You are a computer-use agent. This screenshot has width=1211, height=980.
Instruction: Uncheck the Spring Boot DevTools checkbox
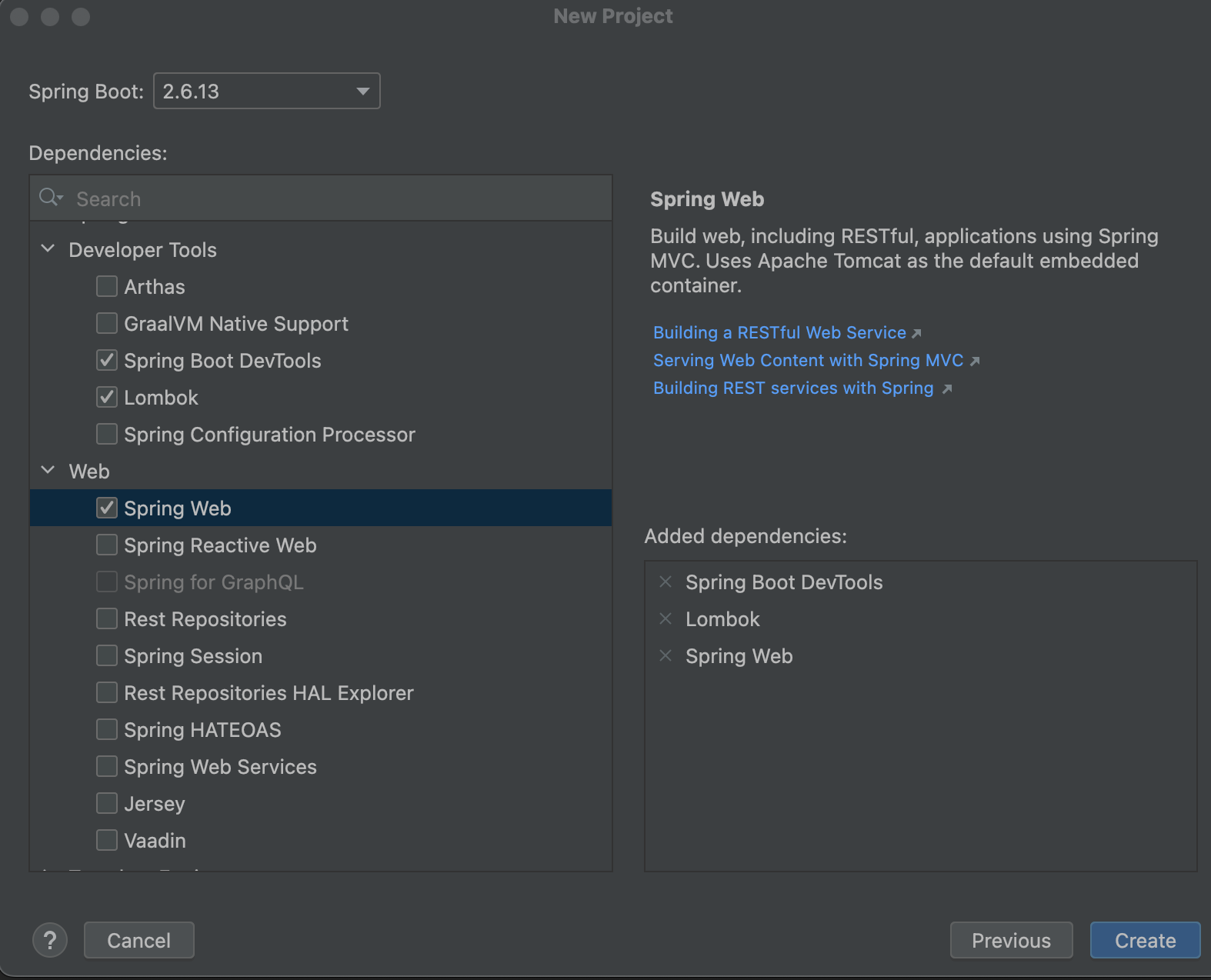pyautogui.click(x=107, y=360)
